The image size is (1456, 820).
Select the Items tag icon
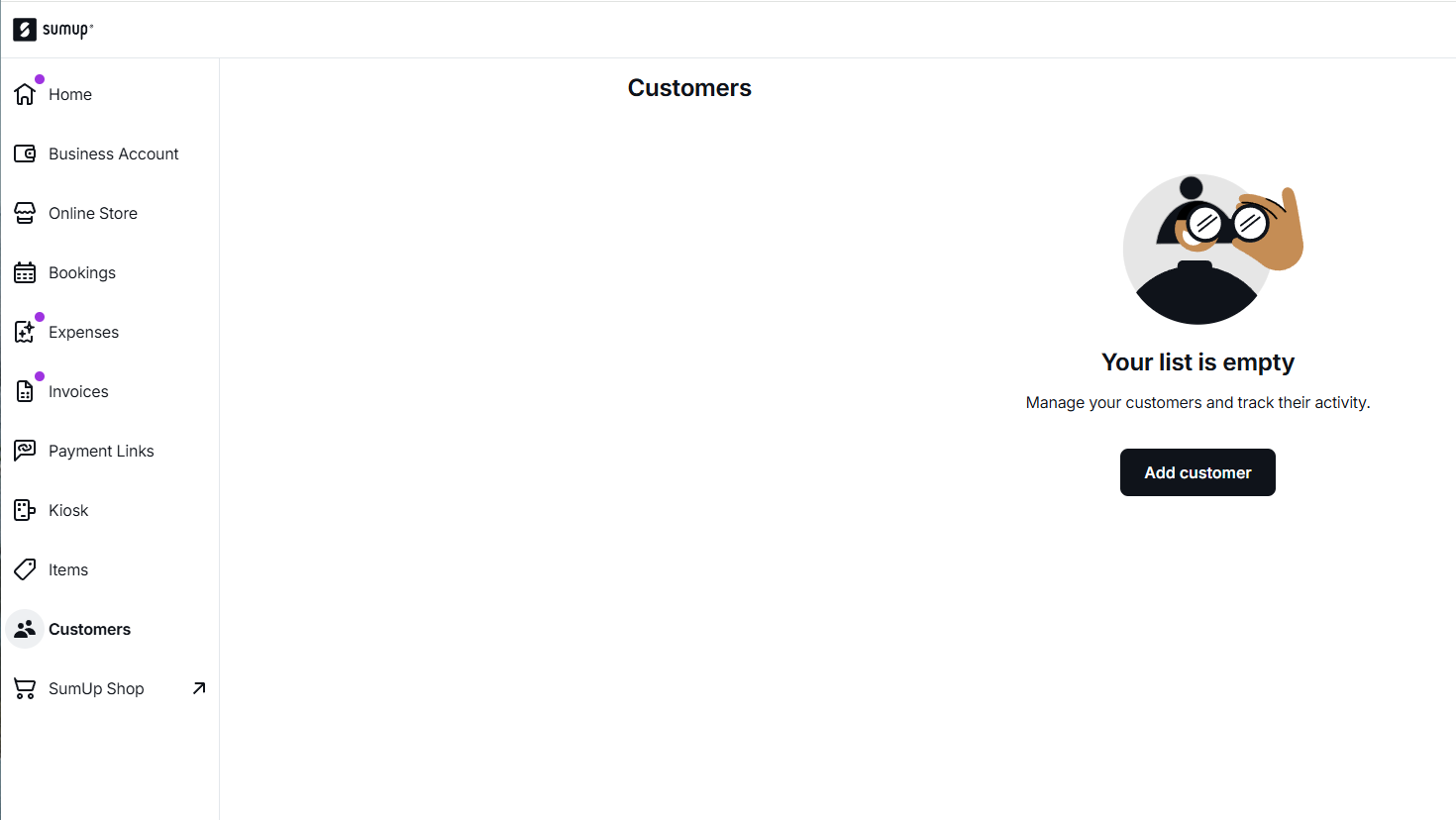(x=25, y=569)
